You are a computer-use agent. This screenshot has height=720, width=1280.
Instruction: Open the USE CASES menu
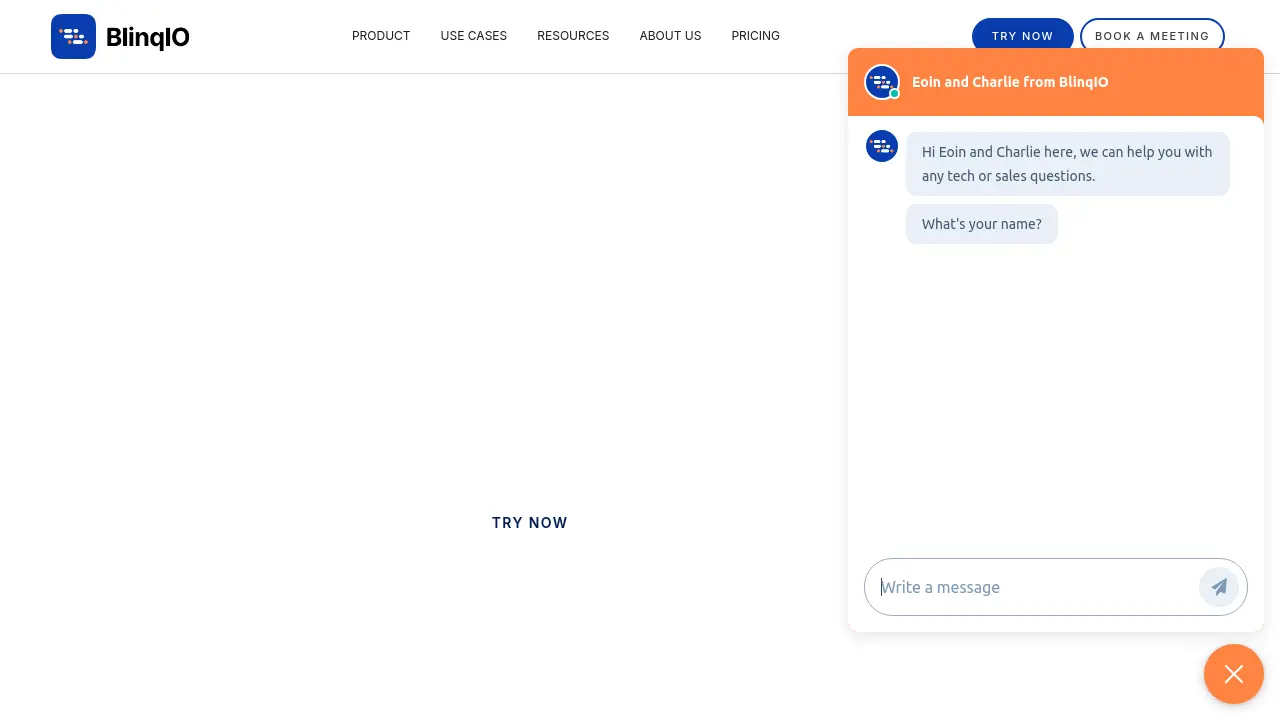point(474,36)
